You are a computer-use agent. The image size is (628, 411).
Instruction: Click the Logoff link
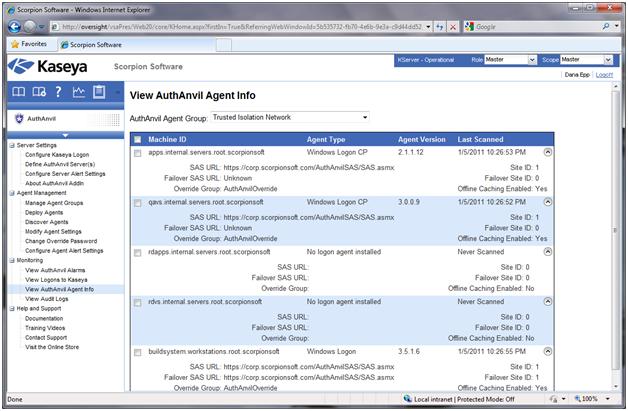604,75
